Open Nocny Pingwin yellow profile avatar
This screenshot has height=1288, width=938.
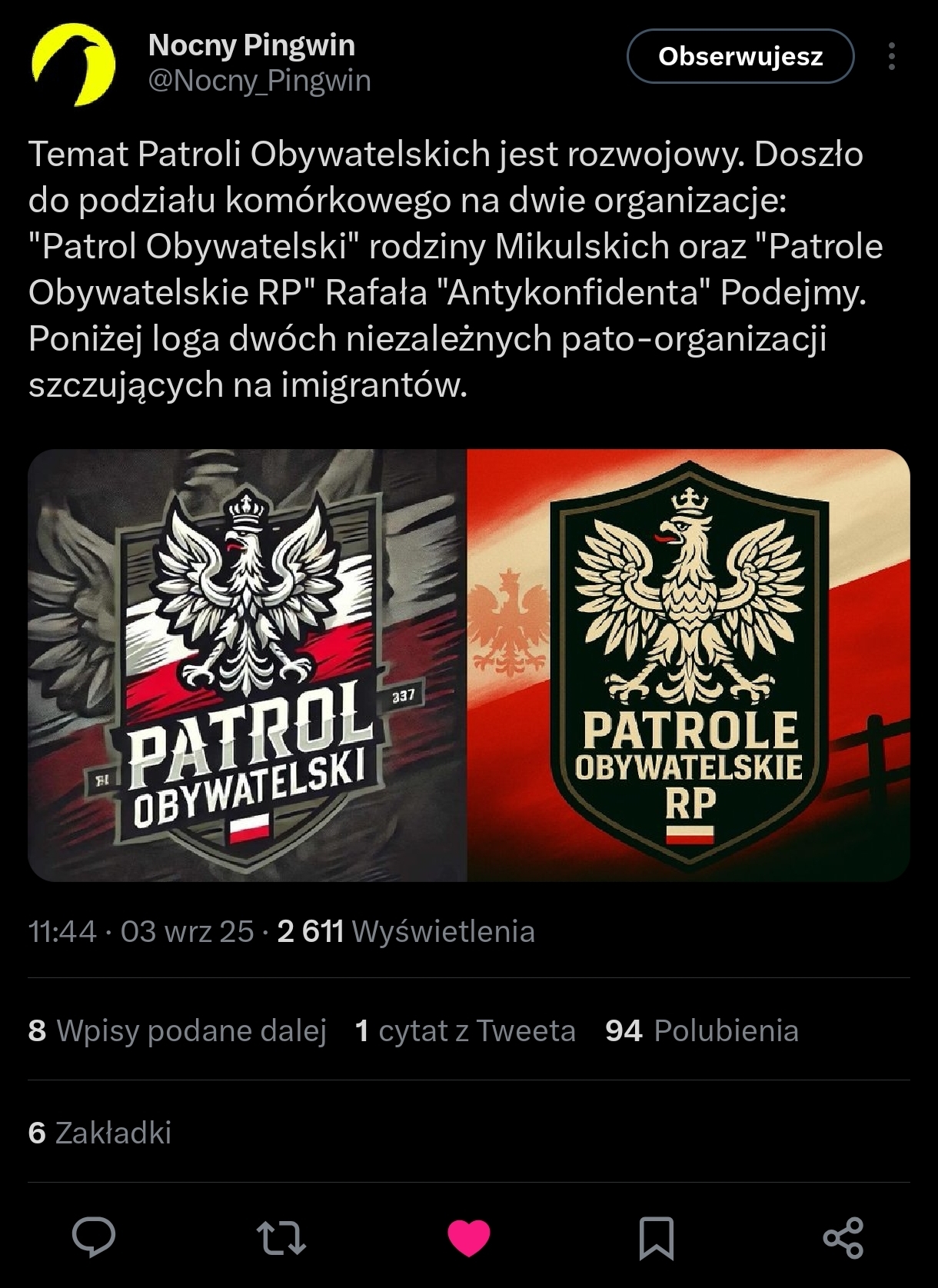(x=73, y=64)
